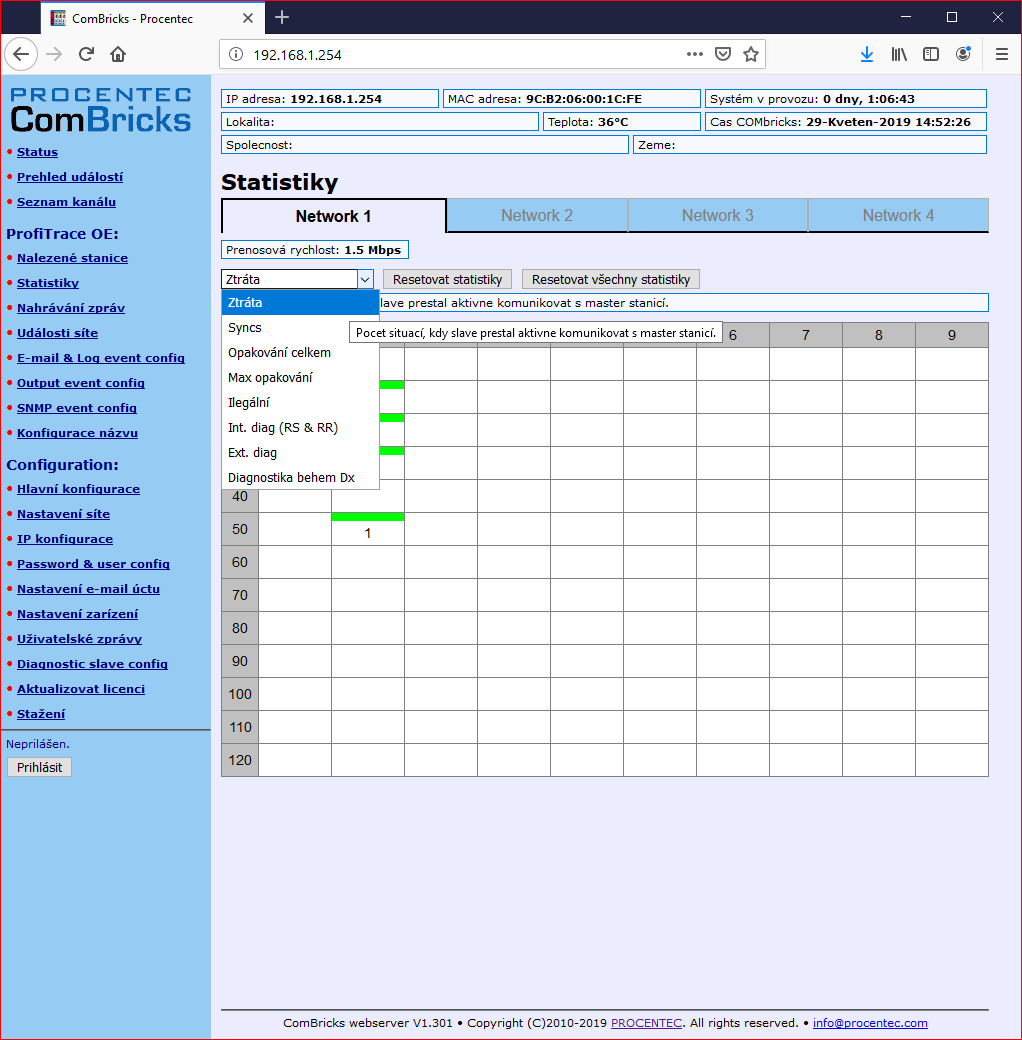
Task: Select Syncs from the dropdown list
Action: pos(300,328)
